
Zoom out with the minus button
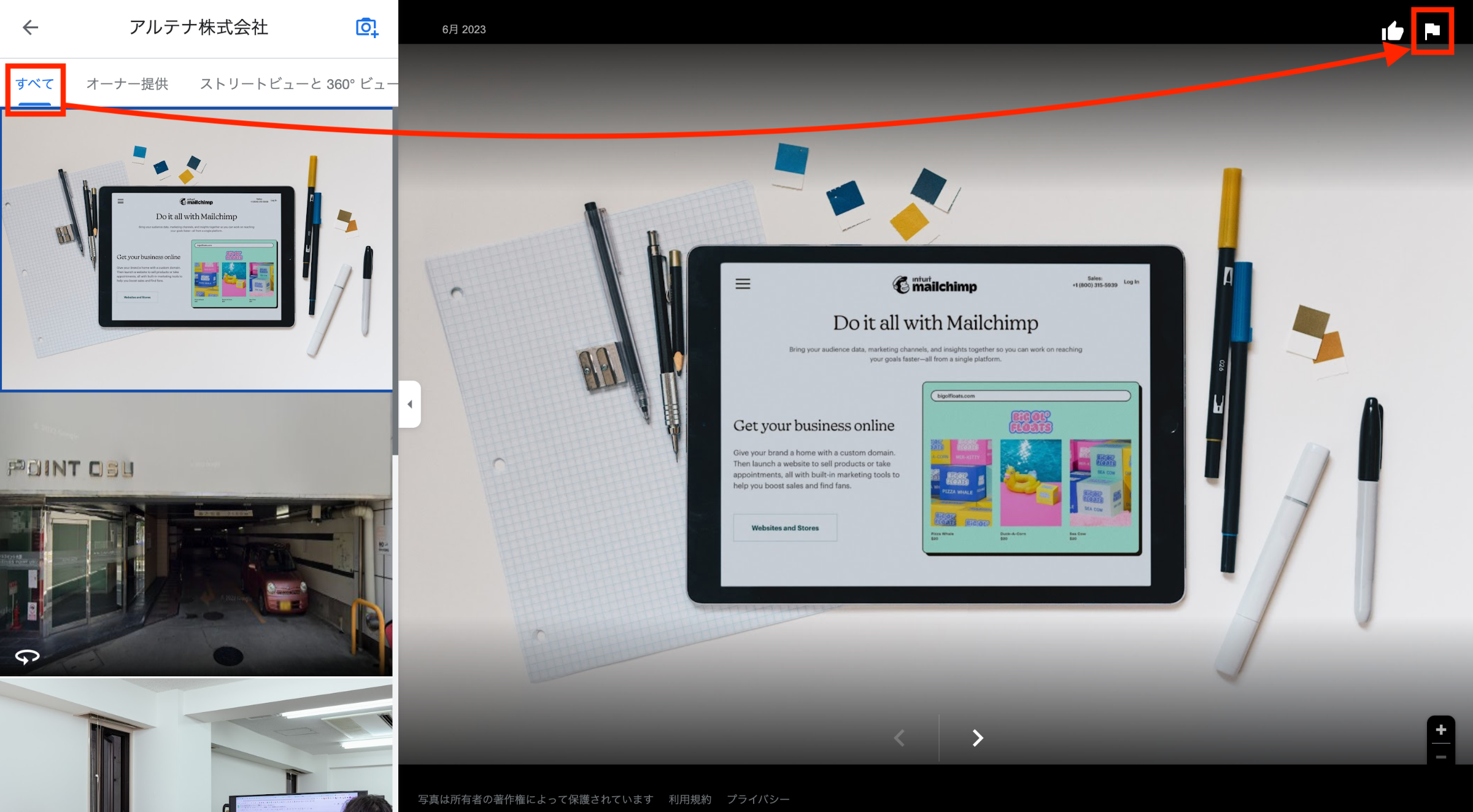pos(1441,757)
